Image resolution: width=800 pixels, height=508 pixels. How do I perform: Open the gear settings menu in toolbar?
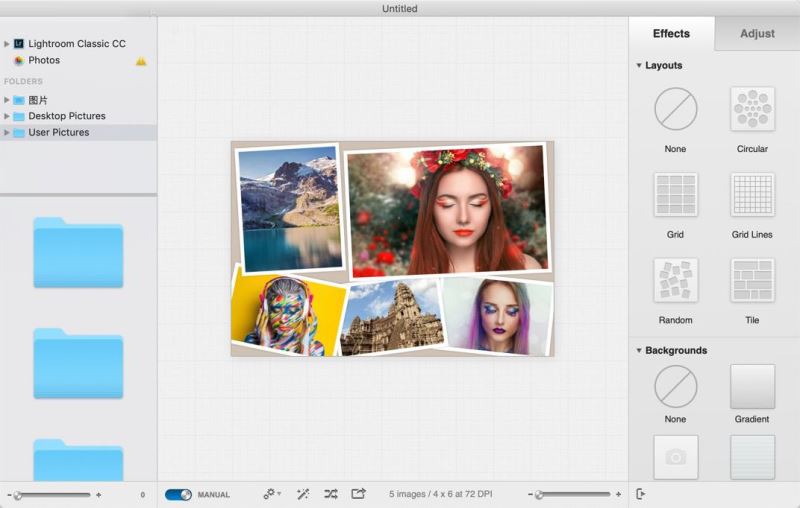[271, 494]
